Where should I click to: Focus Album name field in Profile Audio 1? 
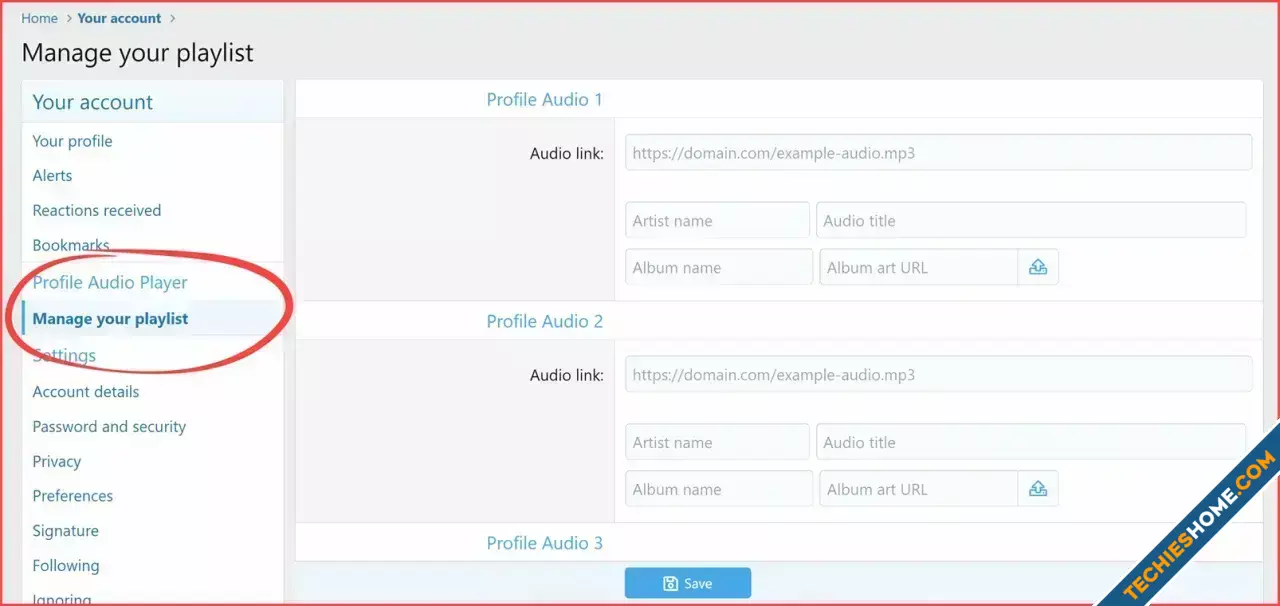pos(719,267)
